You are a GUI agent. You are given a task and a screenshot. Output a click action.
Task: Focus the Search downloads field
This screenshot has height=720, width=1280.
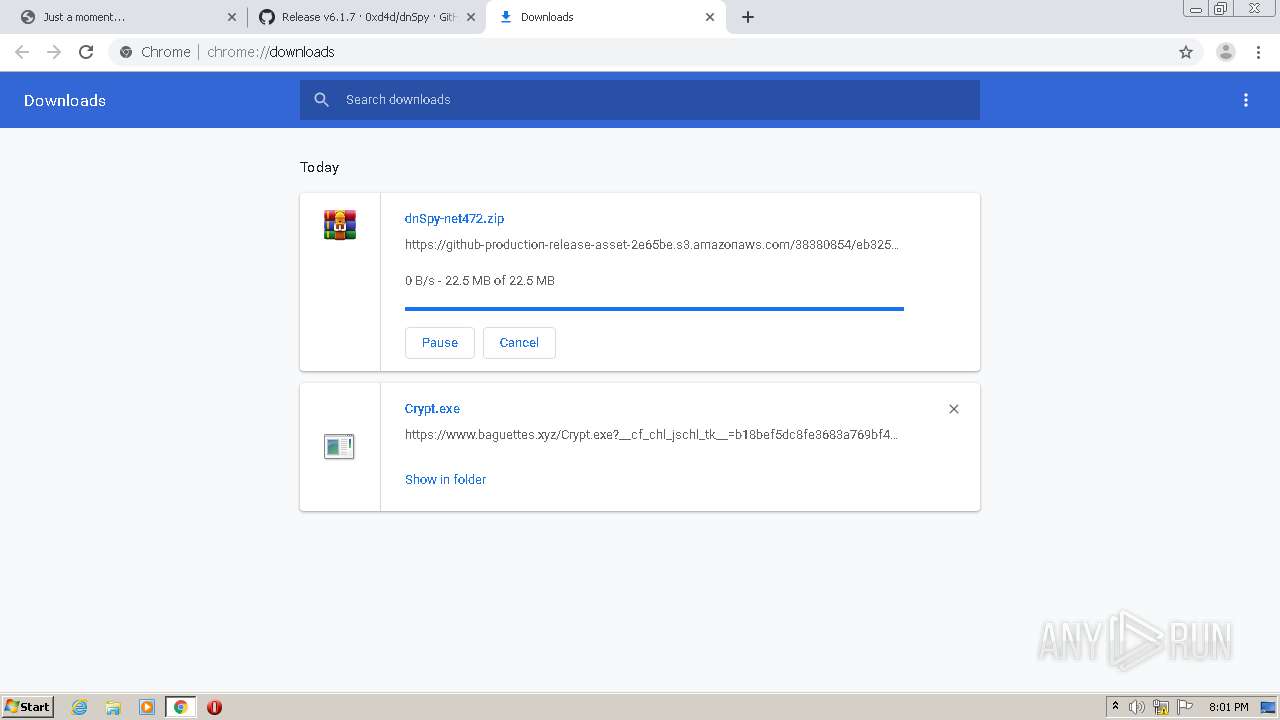click(640, 100)
